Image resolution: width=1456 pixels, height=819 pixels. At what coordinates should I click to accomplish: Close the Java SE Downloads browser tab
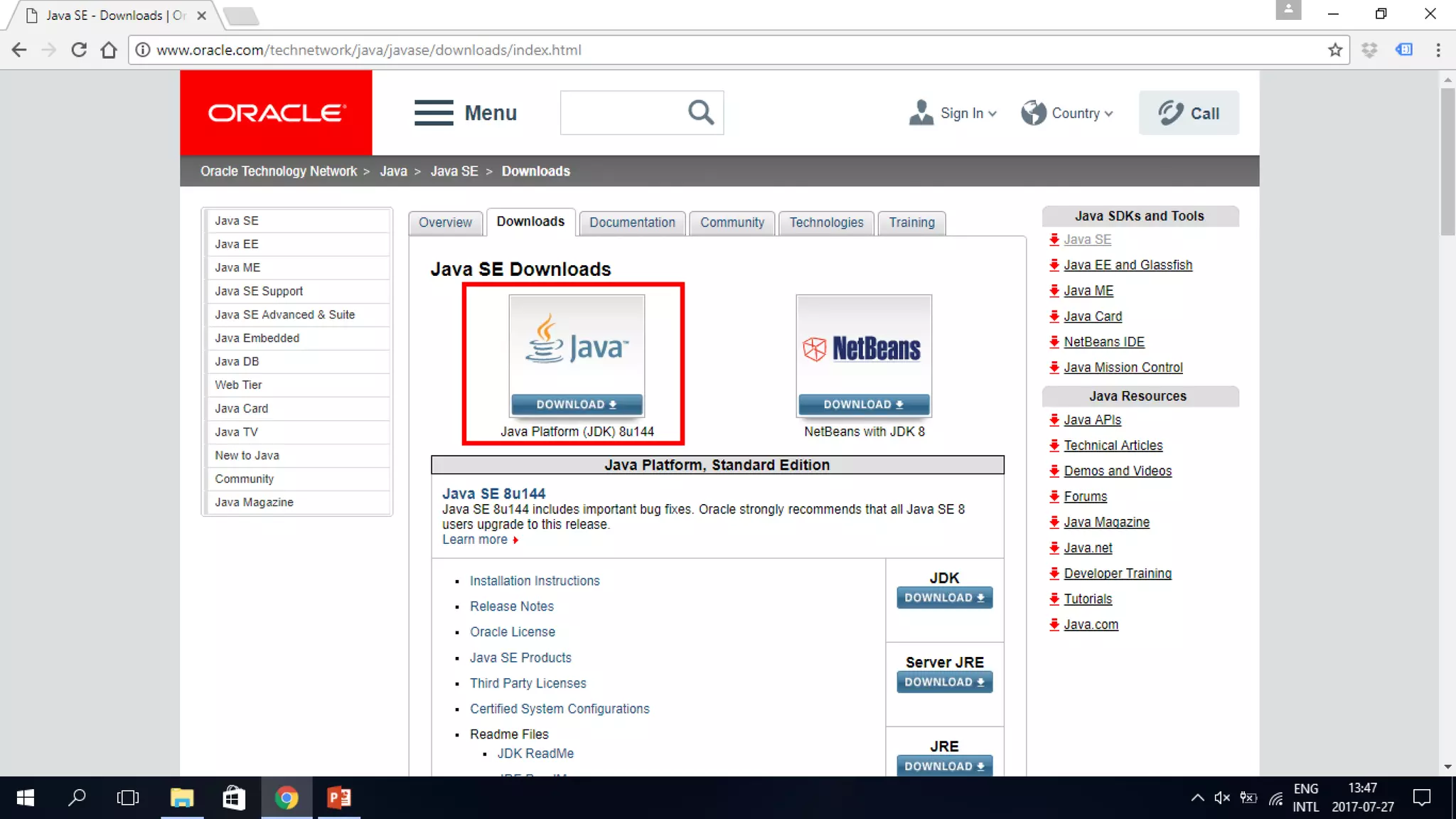tap(201, 15)
